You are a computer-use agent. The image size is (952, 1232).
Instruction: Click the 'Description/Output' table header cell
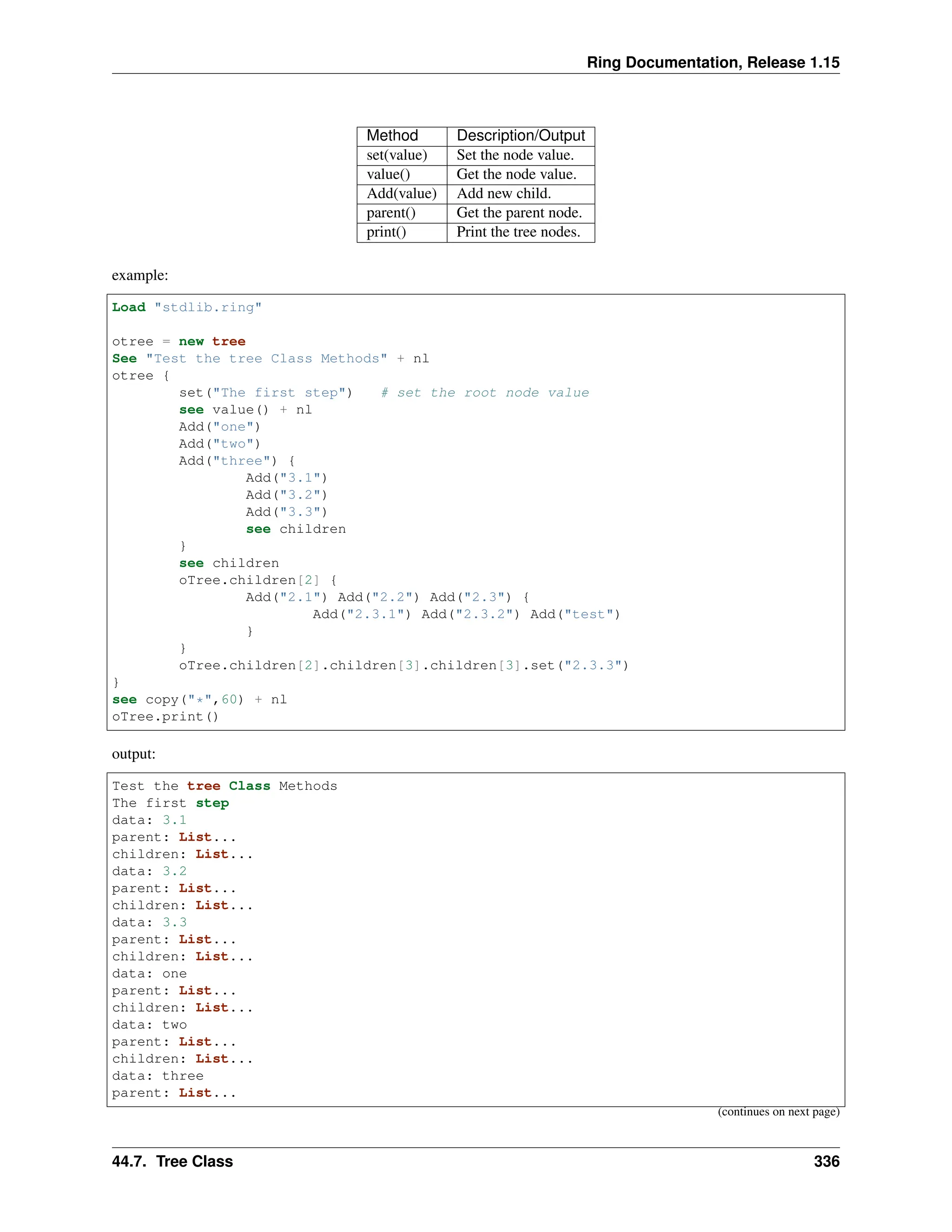coord(520,136)
